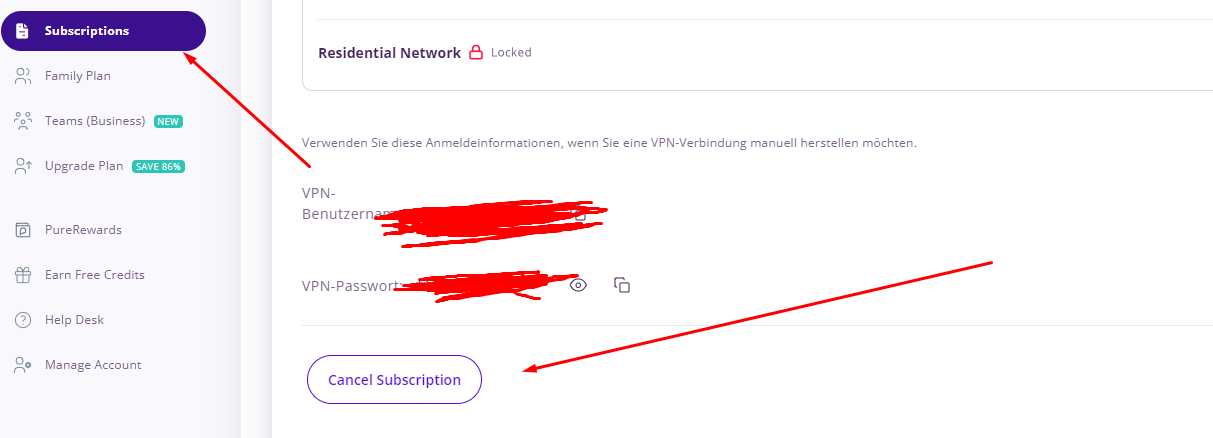Click the Upgrade Plan user icon
The width and height of the screenshot is (1213, 438).
(x=23, y=166)
